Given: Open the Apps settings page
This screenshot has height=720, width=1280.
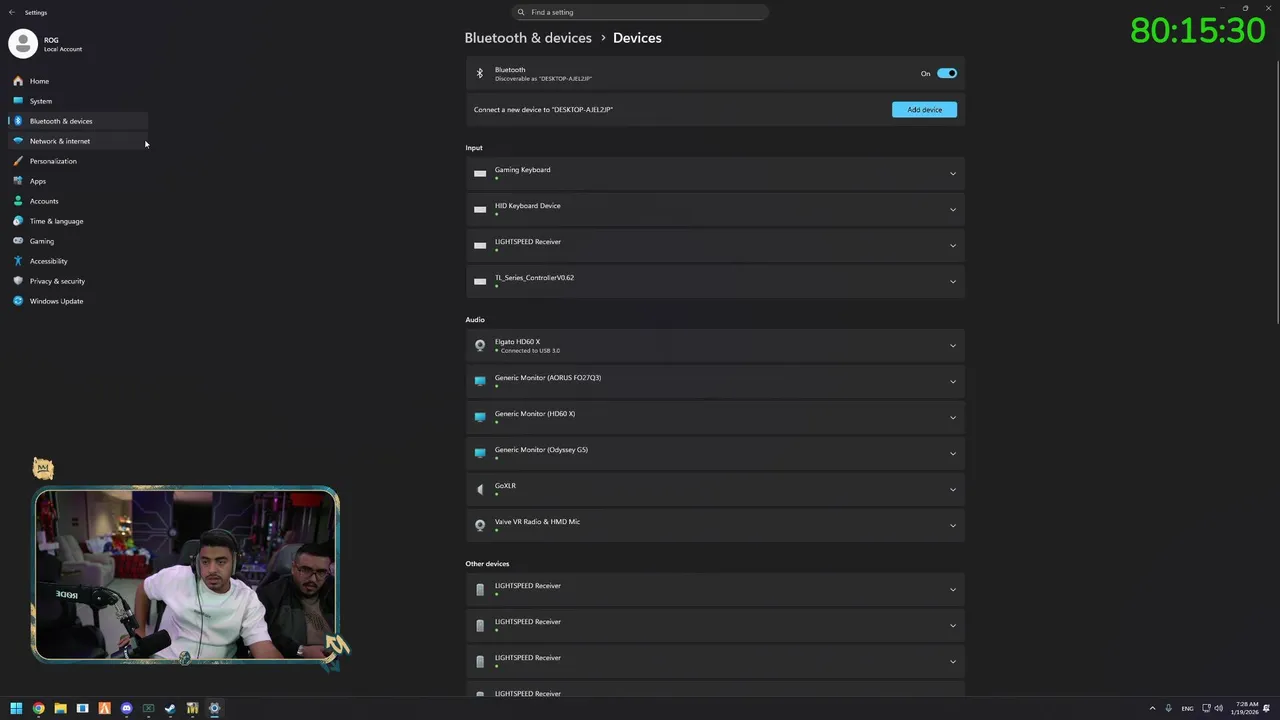Looking at the screenshot, I should tap(78, 181).
